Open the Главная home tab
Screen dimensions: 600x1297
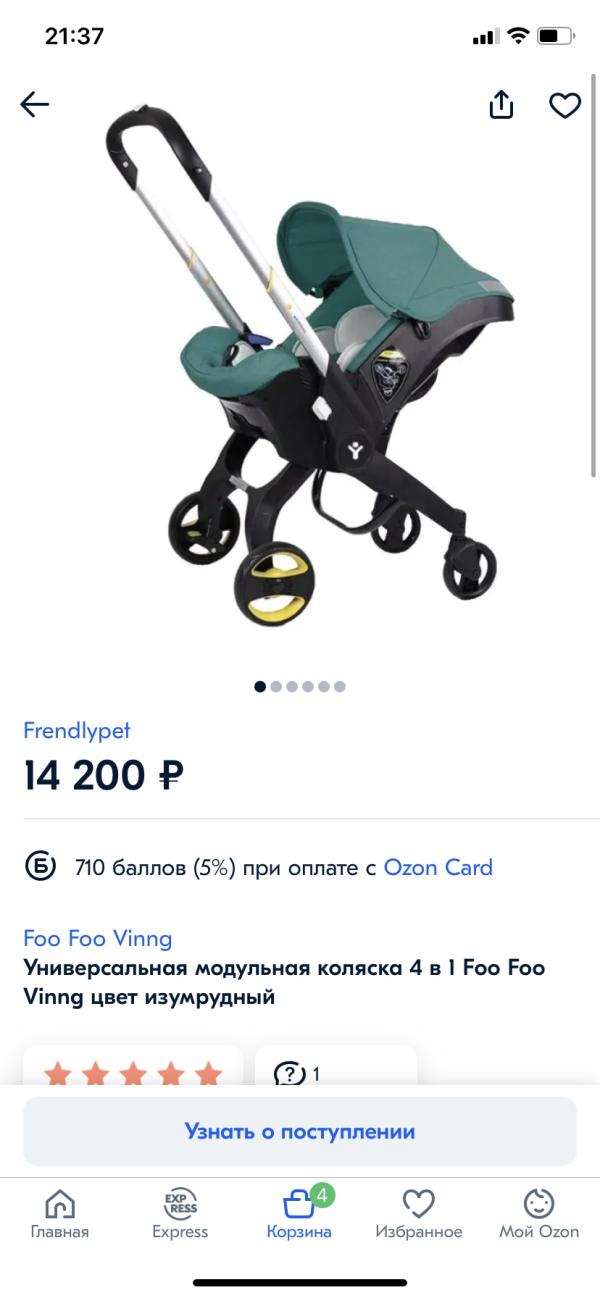coord(60,1214)
